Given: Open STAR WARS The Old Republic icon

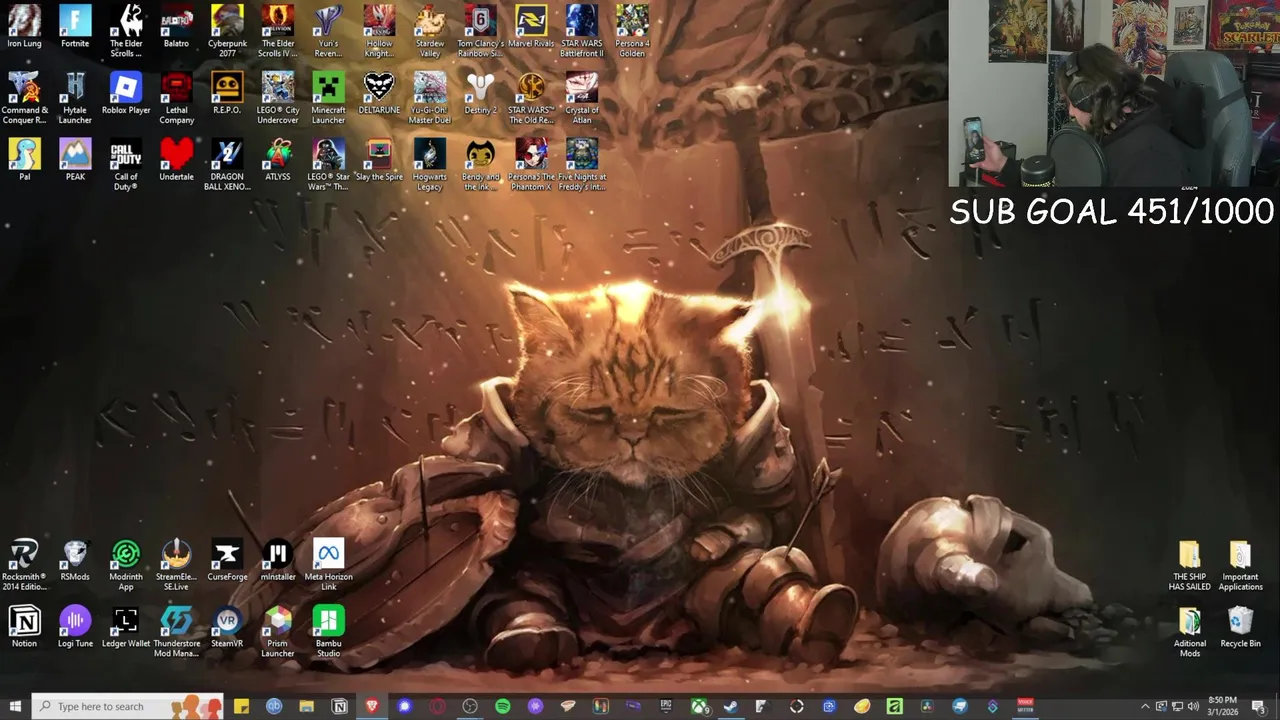Looking at the screenshot, I should pos(531,98).
